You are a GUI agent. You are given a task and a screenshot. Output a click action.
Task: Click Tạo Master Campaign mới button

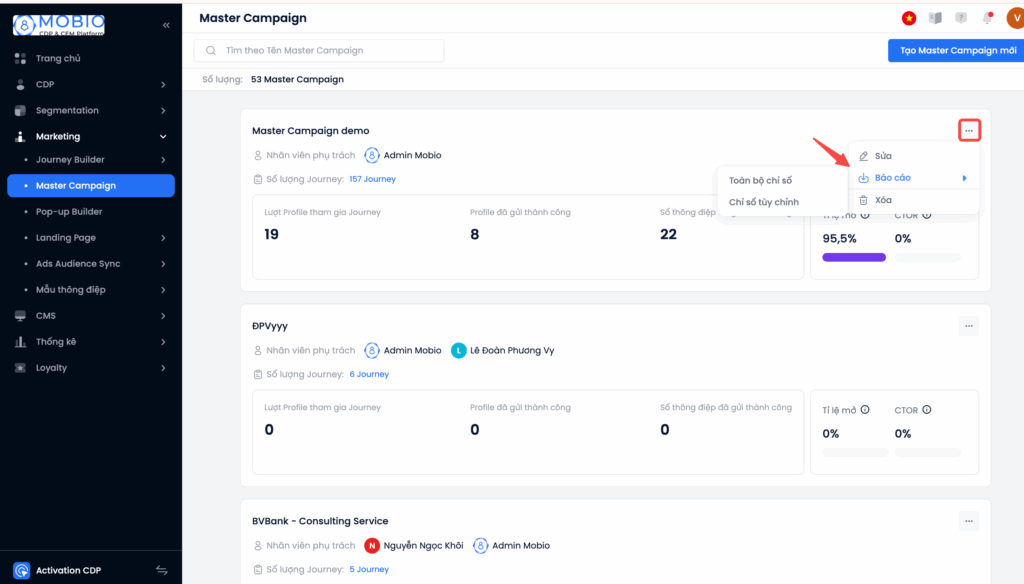[x=955, y=51]
